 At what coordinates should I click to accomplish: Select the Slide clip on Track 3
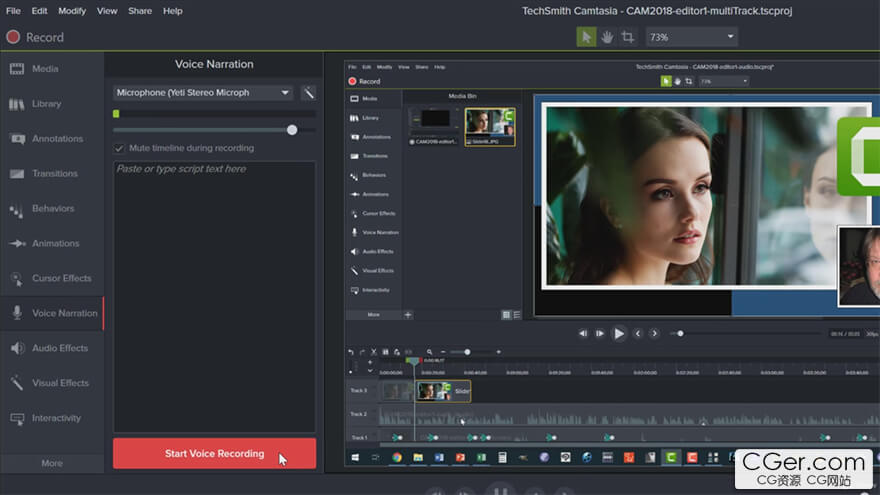(443, 391)
